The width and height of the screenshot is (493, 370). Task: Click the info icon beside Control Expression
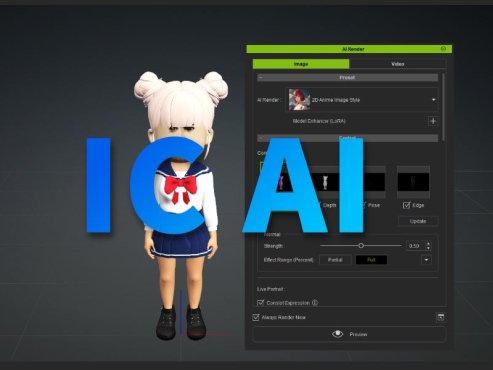(x=315, y=303)
